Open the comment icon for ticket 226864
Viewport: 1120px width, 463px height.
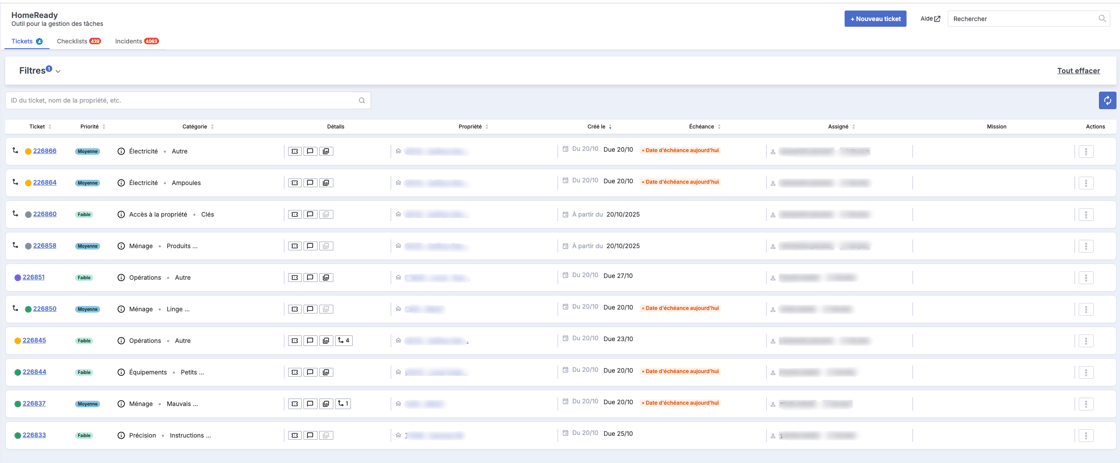[x=310, y=183]
